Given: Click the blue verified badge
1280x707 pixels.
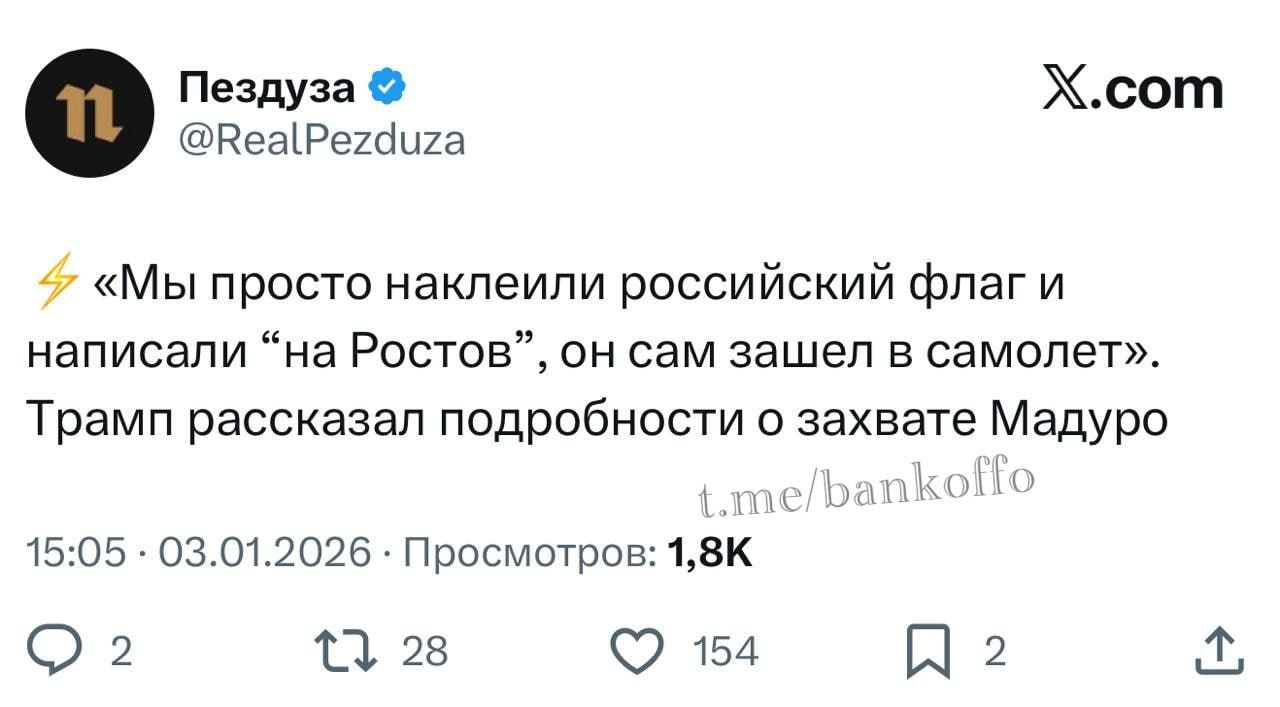Looking at the screenshot, I should coord(388,86).
